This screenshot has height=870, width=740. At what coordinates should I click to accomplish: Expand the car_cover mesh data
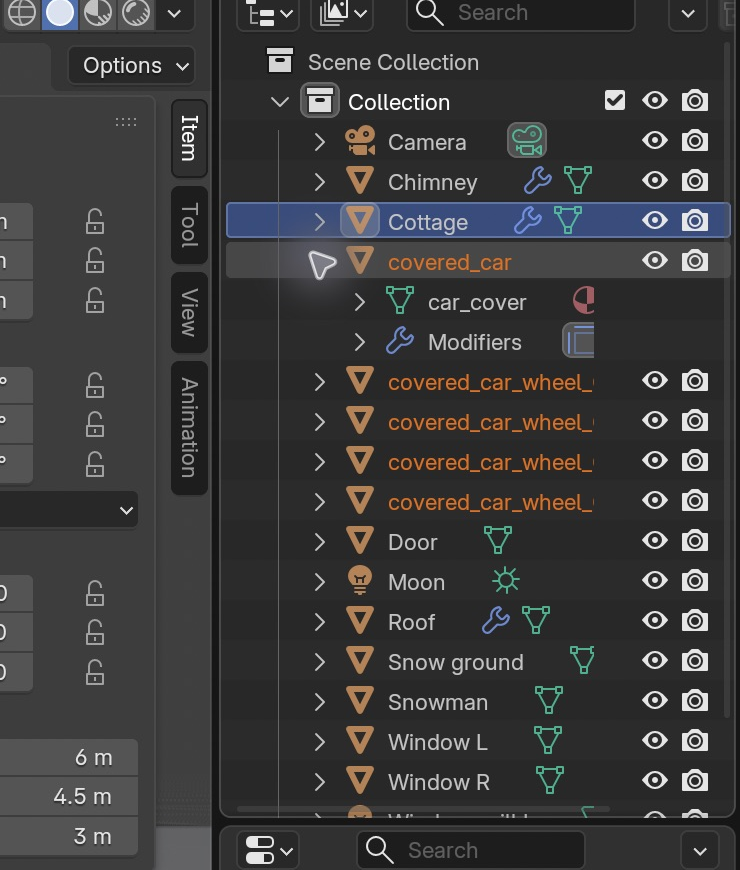point(359,302)
